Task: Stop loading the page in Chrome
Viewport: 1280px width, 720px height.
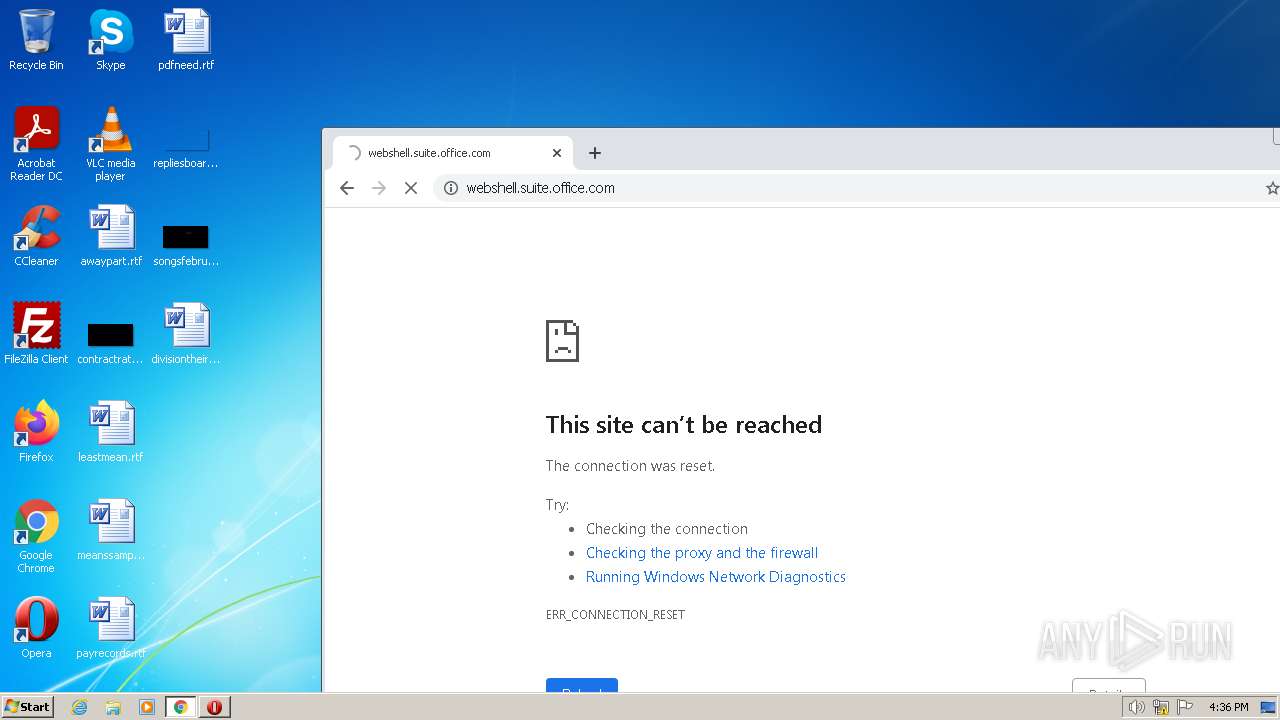Action: (x=411, y=188)
